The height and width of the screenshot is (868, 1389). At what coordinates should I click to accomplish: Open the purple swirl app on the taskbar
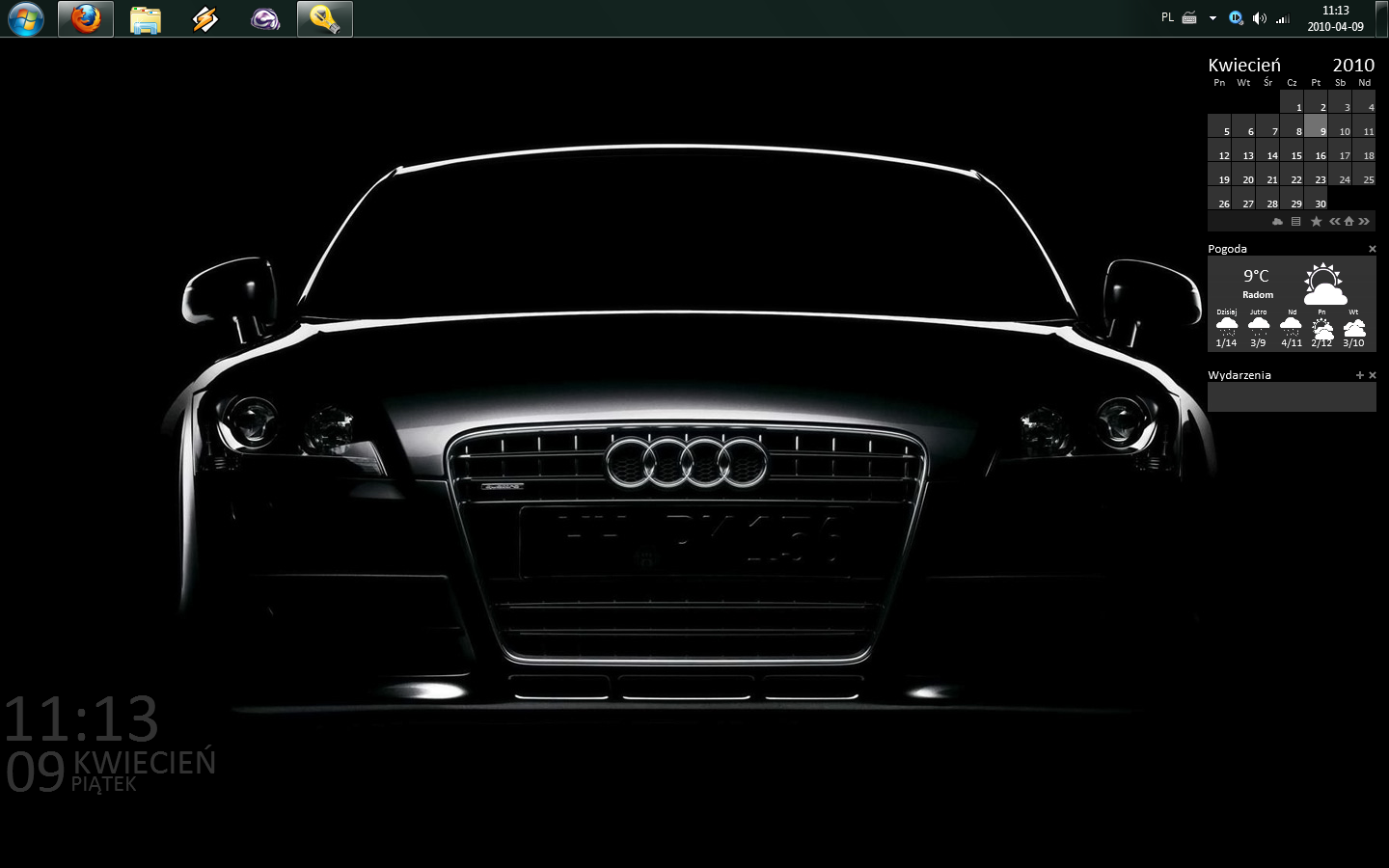coord(265,19)
